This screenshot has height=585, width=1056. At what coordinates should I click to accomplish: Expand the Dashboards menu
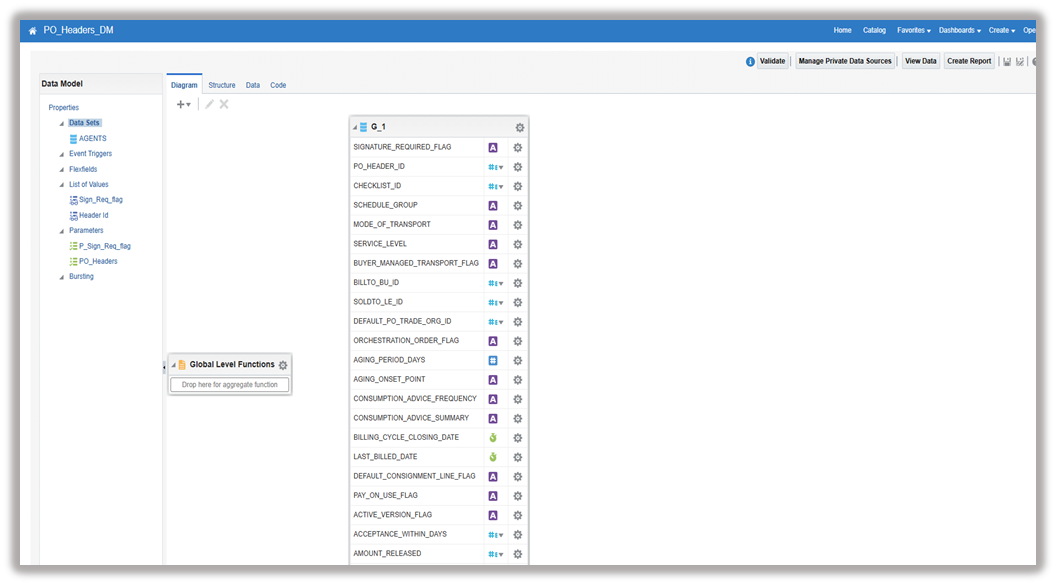(x=957, y=30)
